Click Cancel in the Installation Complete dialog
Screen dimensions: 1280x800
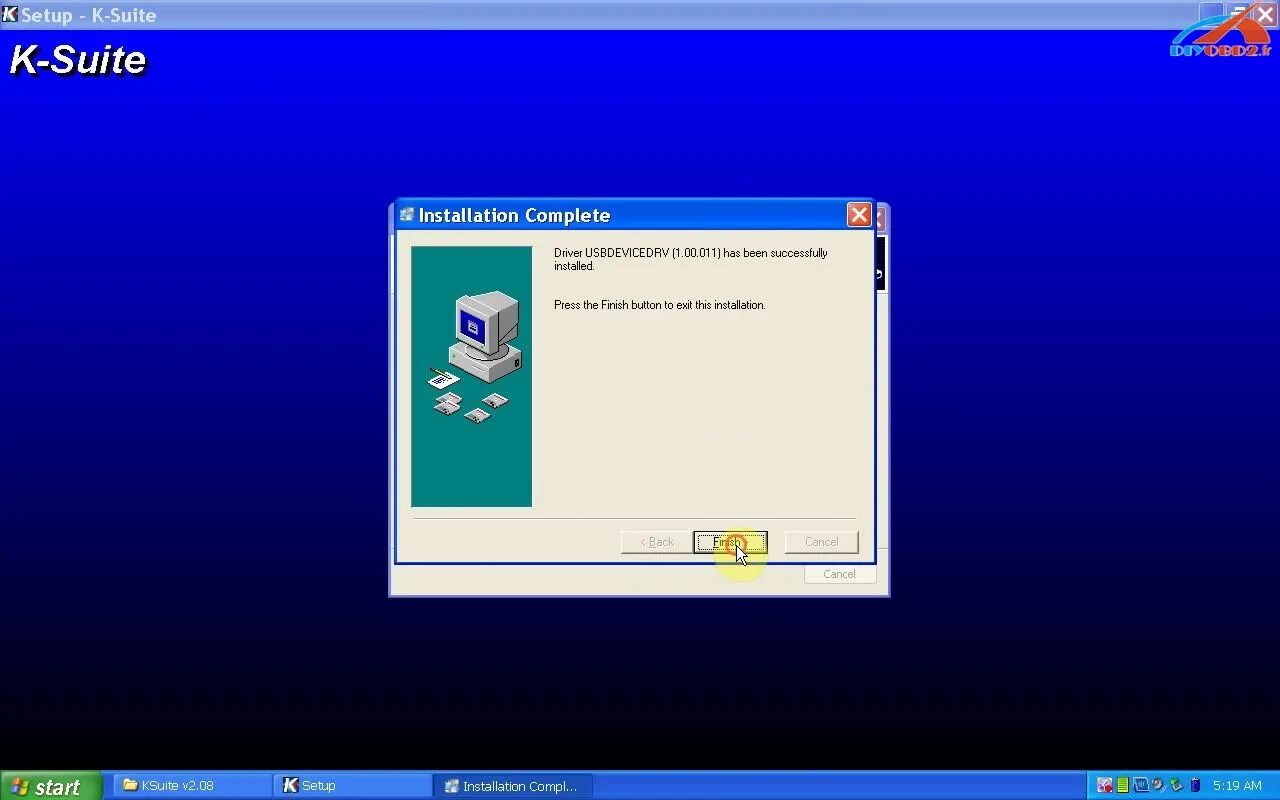point(821,542)
